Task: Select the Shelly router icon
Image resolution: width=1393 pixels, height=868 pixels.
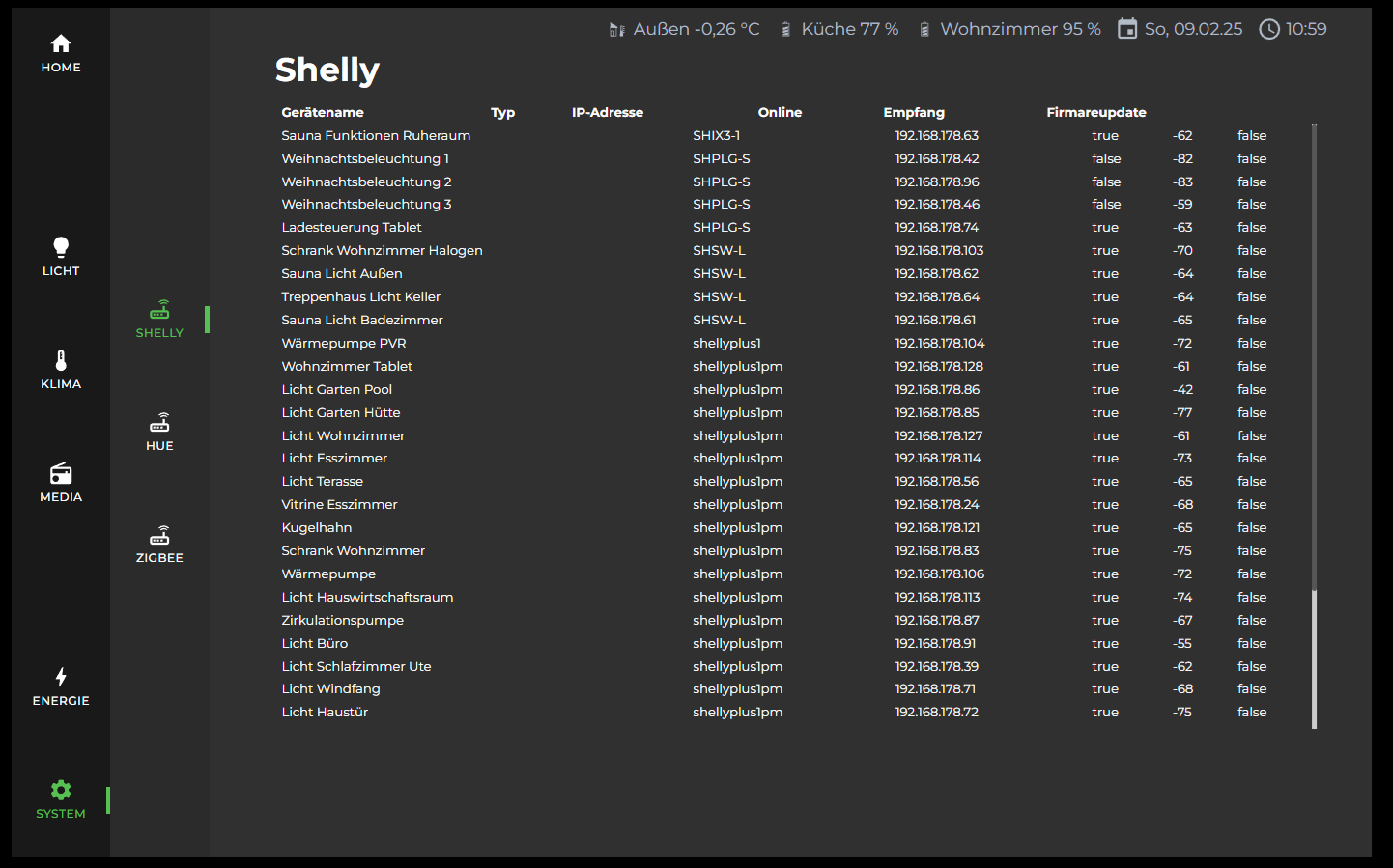Action: pos(159,310)
